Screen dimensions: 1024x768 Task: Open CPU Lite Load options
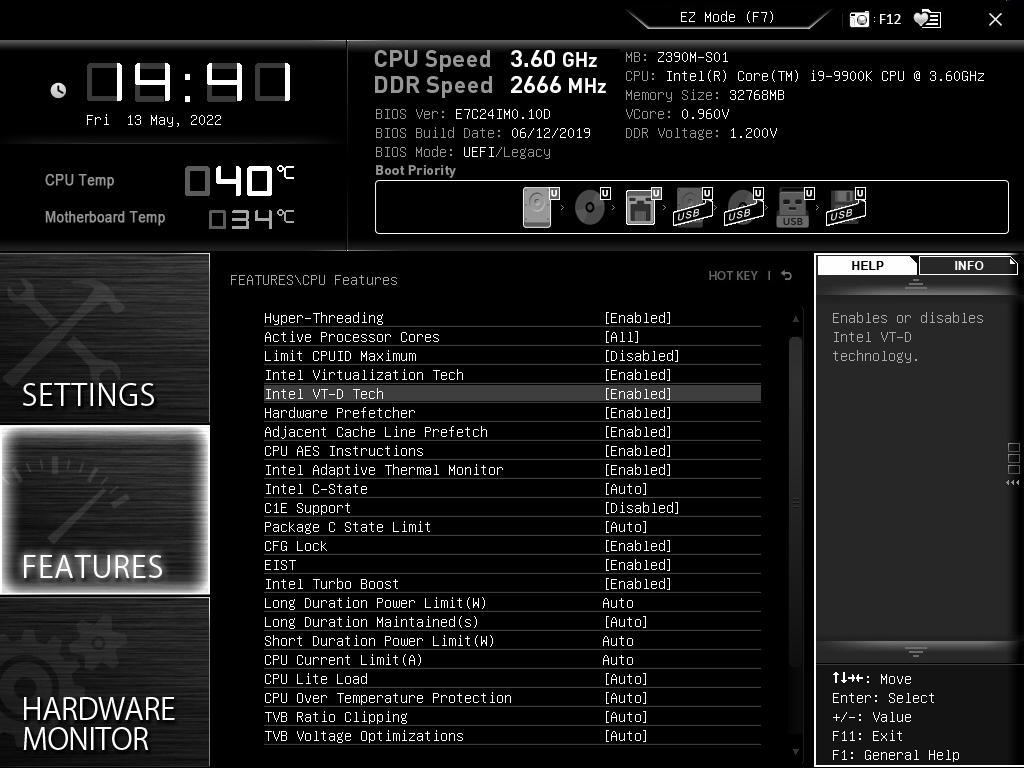512,679
